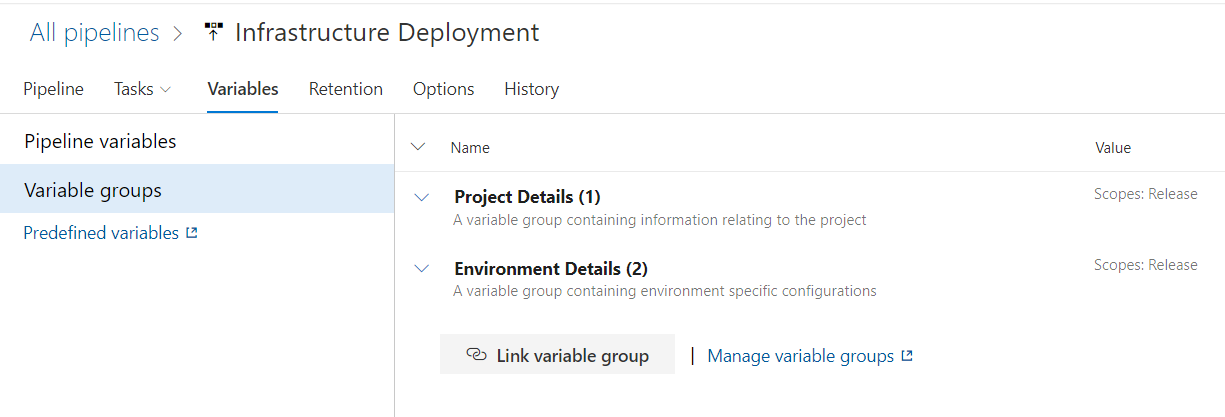Click the Infrastructure Deployment pipeline name
The width and height of the screenshot is (1225, 417).
tap(387, 33)
